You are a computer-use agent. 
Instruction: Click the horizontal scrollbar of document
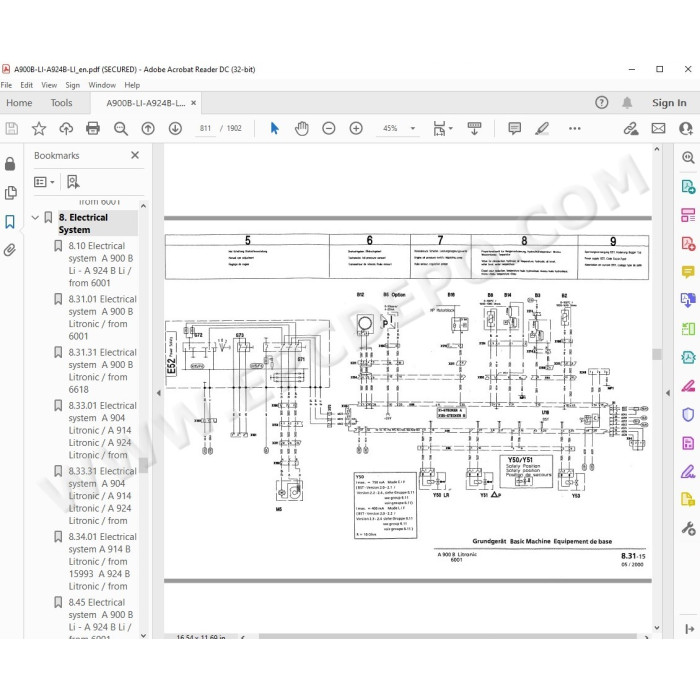(x=447, y=636)
